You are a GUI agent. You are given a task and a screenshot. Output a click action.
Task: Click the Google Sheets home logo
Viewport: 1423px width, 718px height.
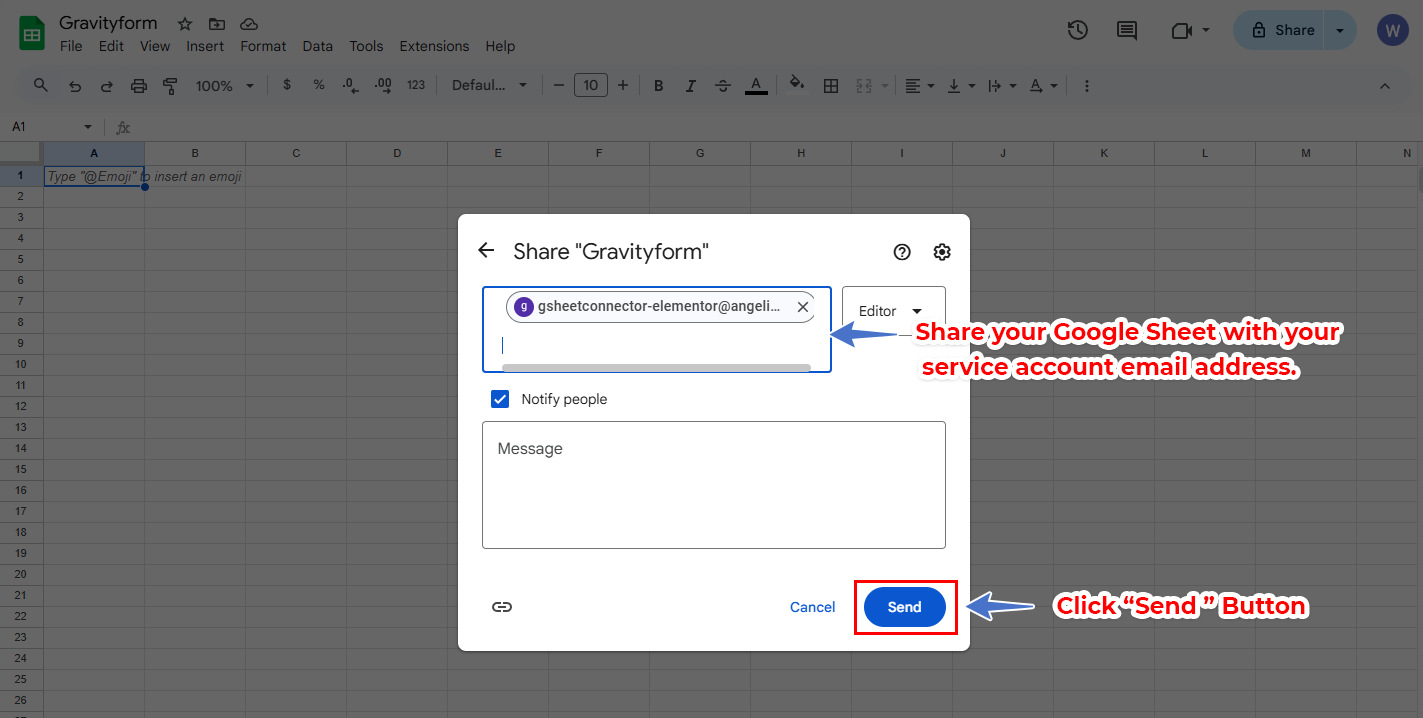(32, 33)
